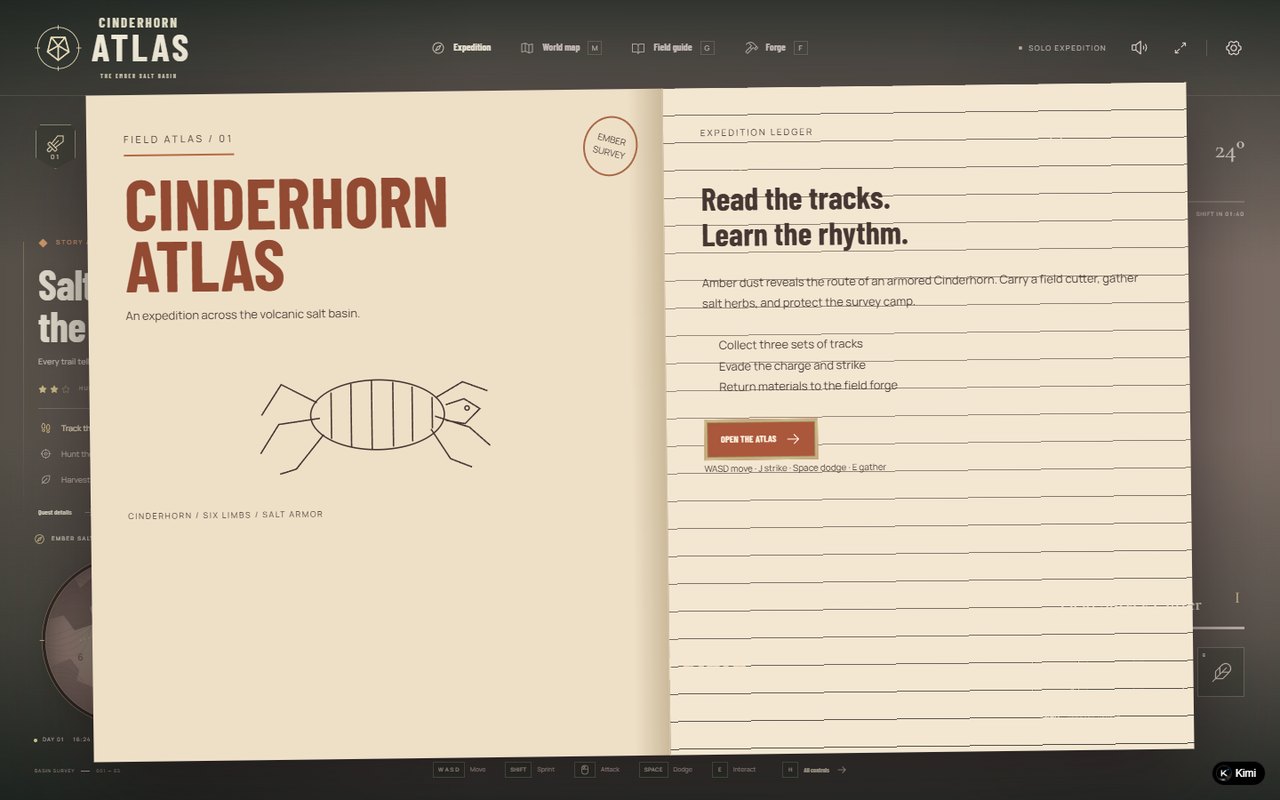The height and width of the screenshot is (800, 1280).
Task: Click the SPACE Dodge key hint
Action: [653, 770]
